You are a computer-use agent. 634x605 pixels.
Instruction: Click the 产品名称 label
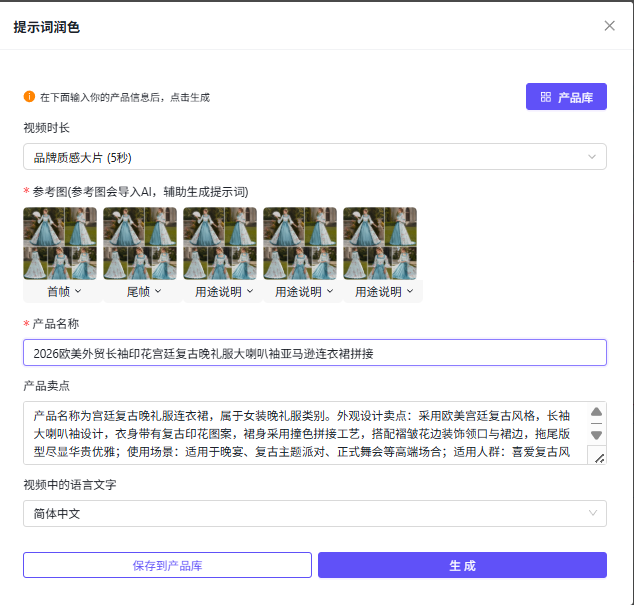(56, 324)
